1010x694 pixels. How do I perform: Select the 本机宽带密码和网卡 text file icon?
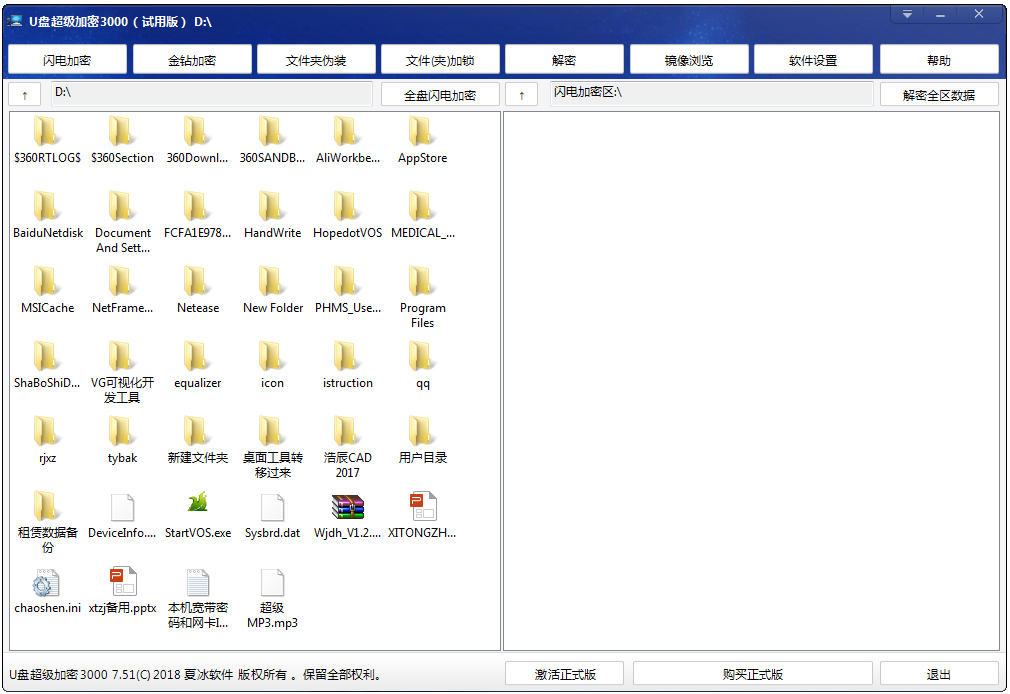click(x=197, y=583)
